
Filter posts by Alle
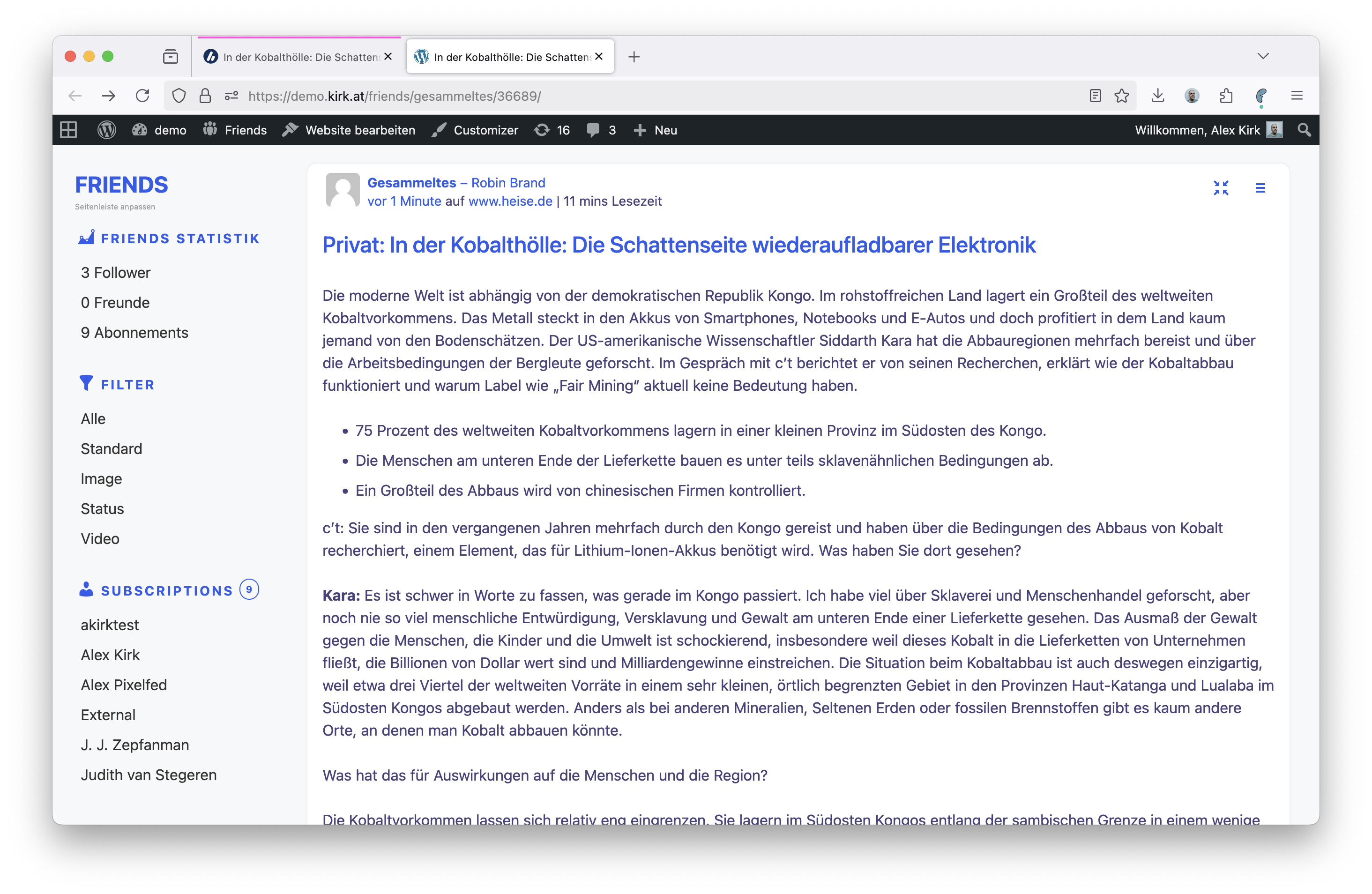pyautogui.click(x=93, y=418)
